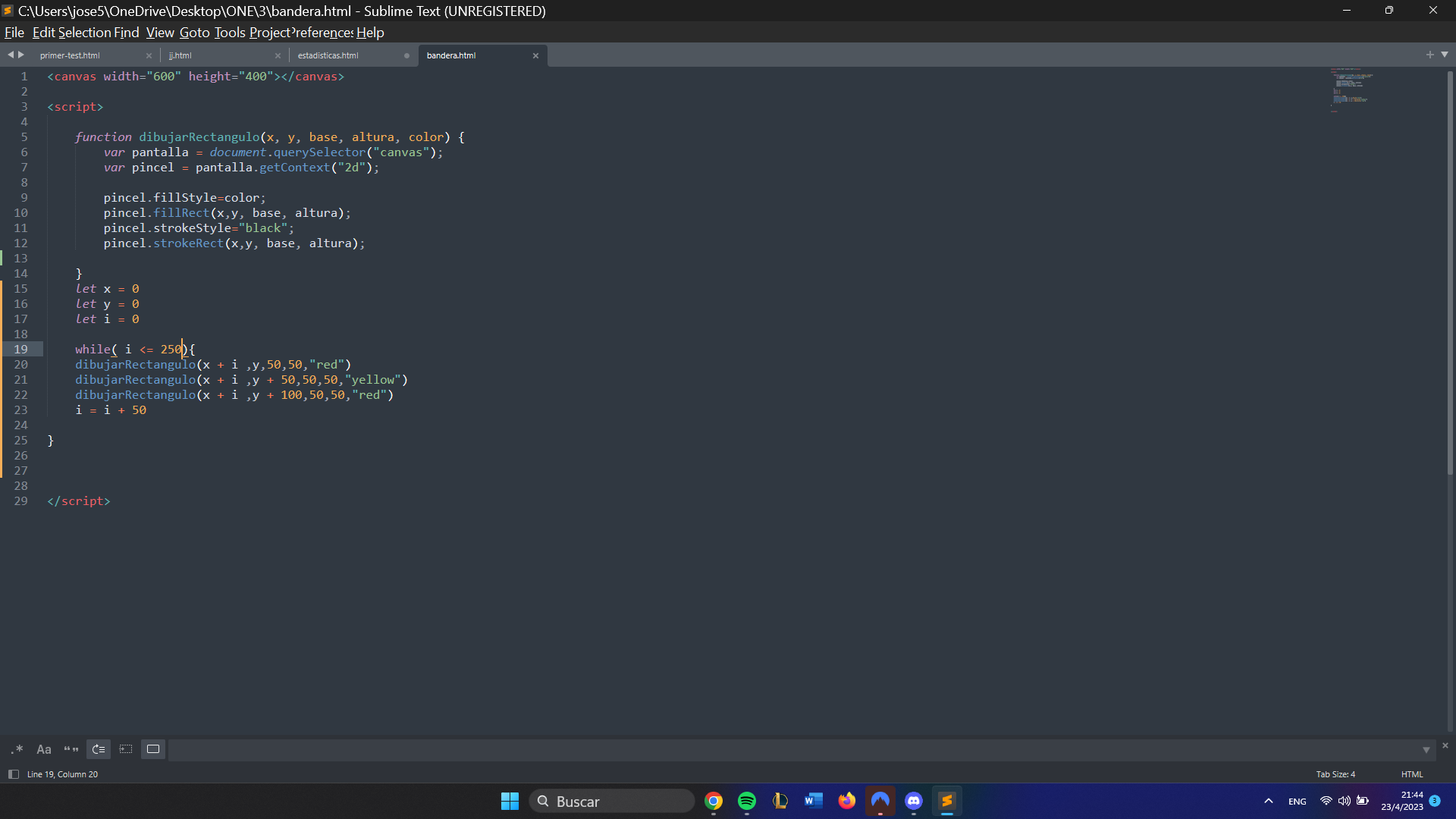Toggle the regular expression search option
1456x819 pixels.
pos(17,749)
